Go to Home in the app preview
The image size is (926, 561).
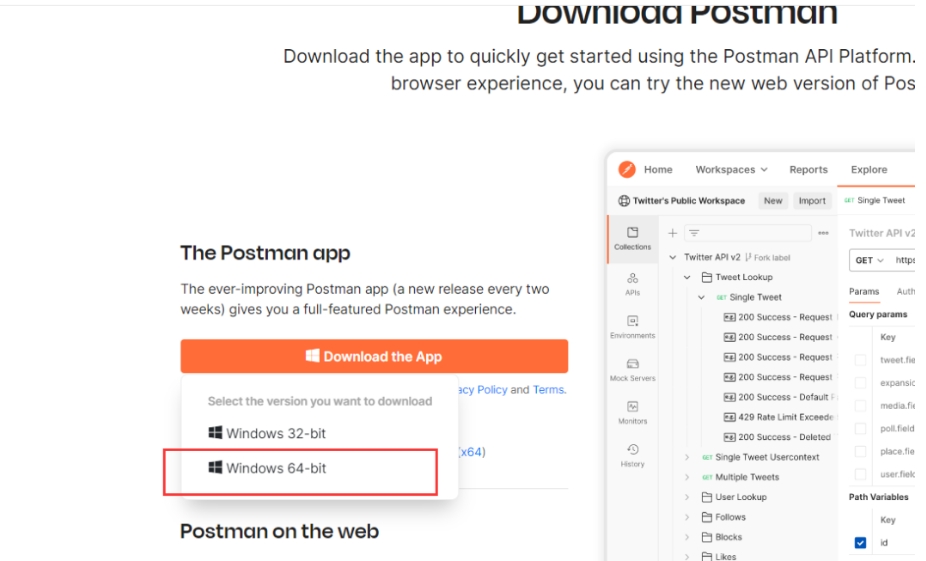click(658, 169)
